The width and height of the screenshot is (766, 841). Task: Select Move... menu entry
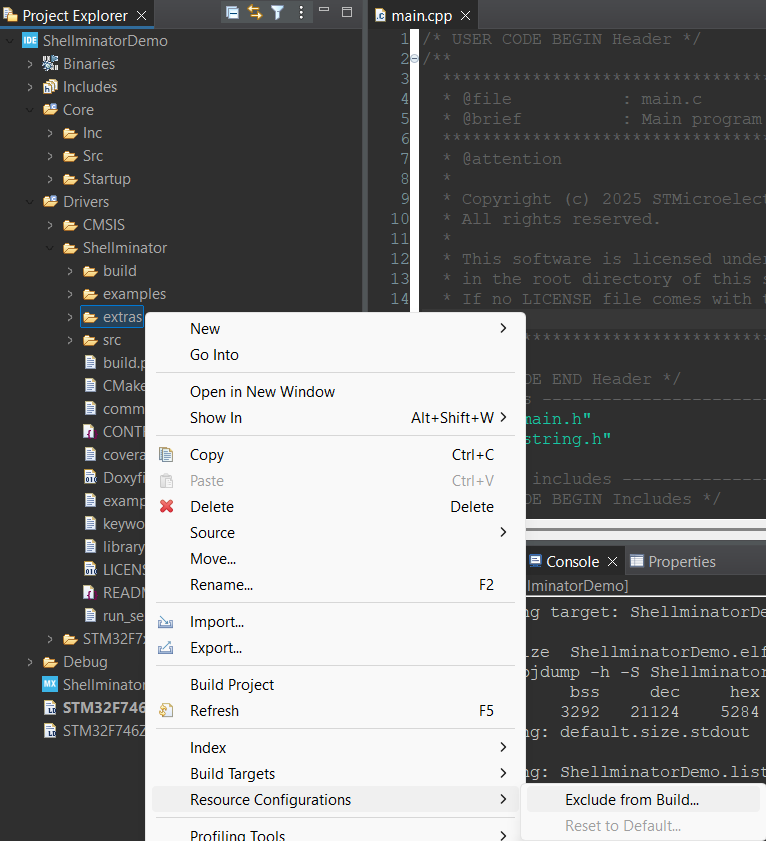(335, 558)
